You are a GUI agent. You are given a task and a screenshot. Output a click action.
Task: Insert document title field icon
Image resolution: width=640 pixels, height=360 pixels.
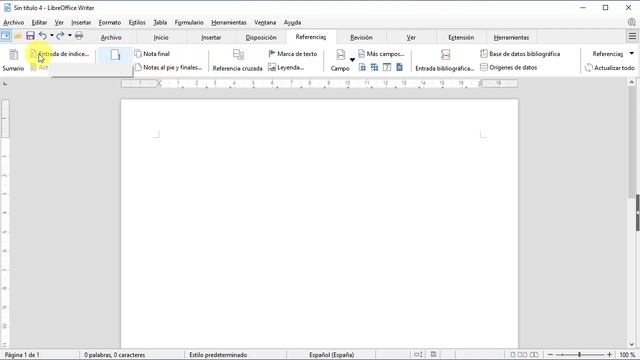pyautogui.click(x=399, y=67)
